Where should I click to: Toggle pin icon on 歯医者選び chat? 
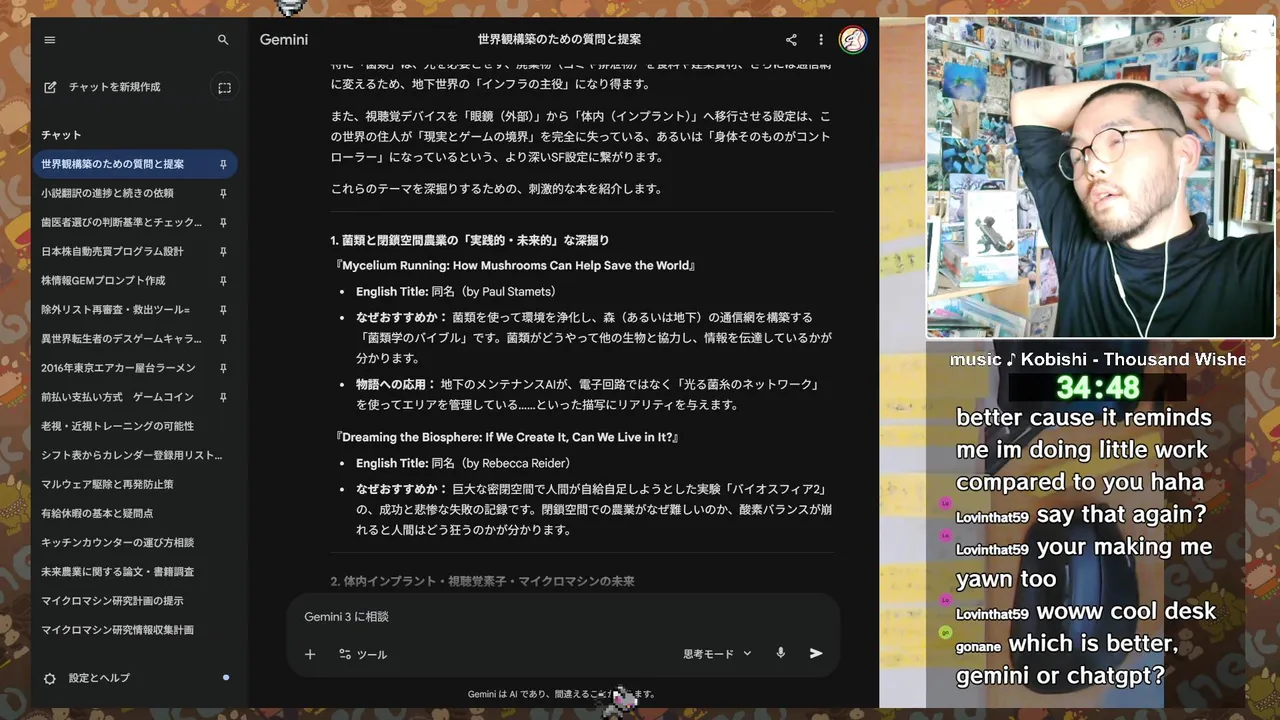223,222
